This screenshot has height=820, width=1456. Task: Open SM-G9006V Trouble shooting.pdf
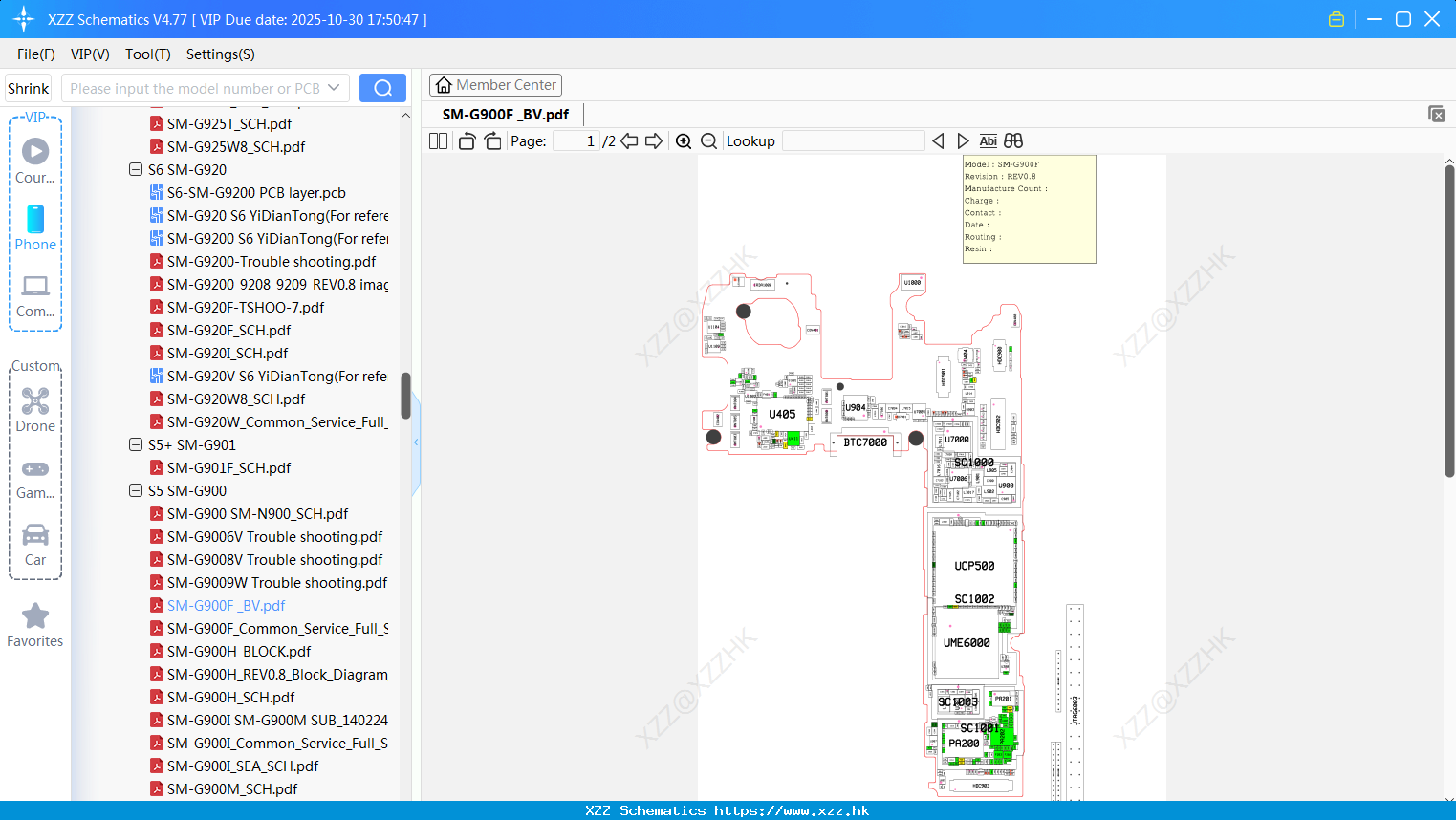[274, 536]
